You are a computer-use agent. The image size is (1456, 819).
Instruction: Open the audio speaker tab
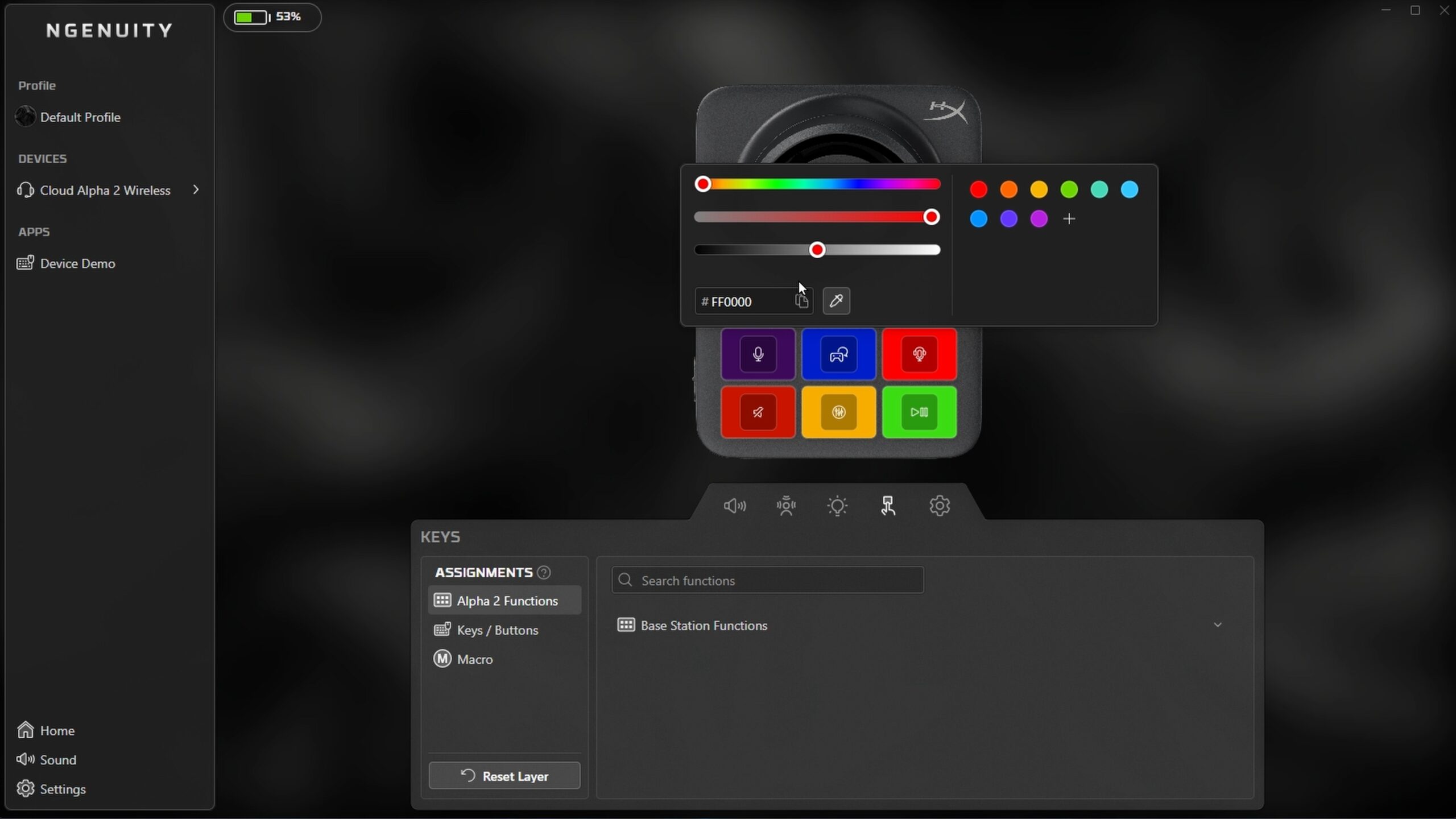[735, 506]
